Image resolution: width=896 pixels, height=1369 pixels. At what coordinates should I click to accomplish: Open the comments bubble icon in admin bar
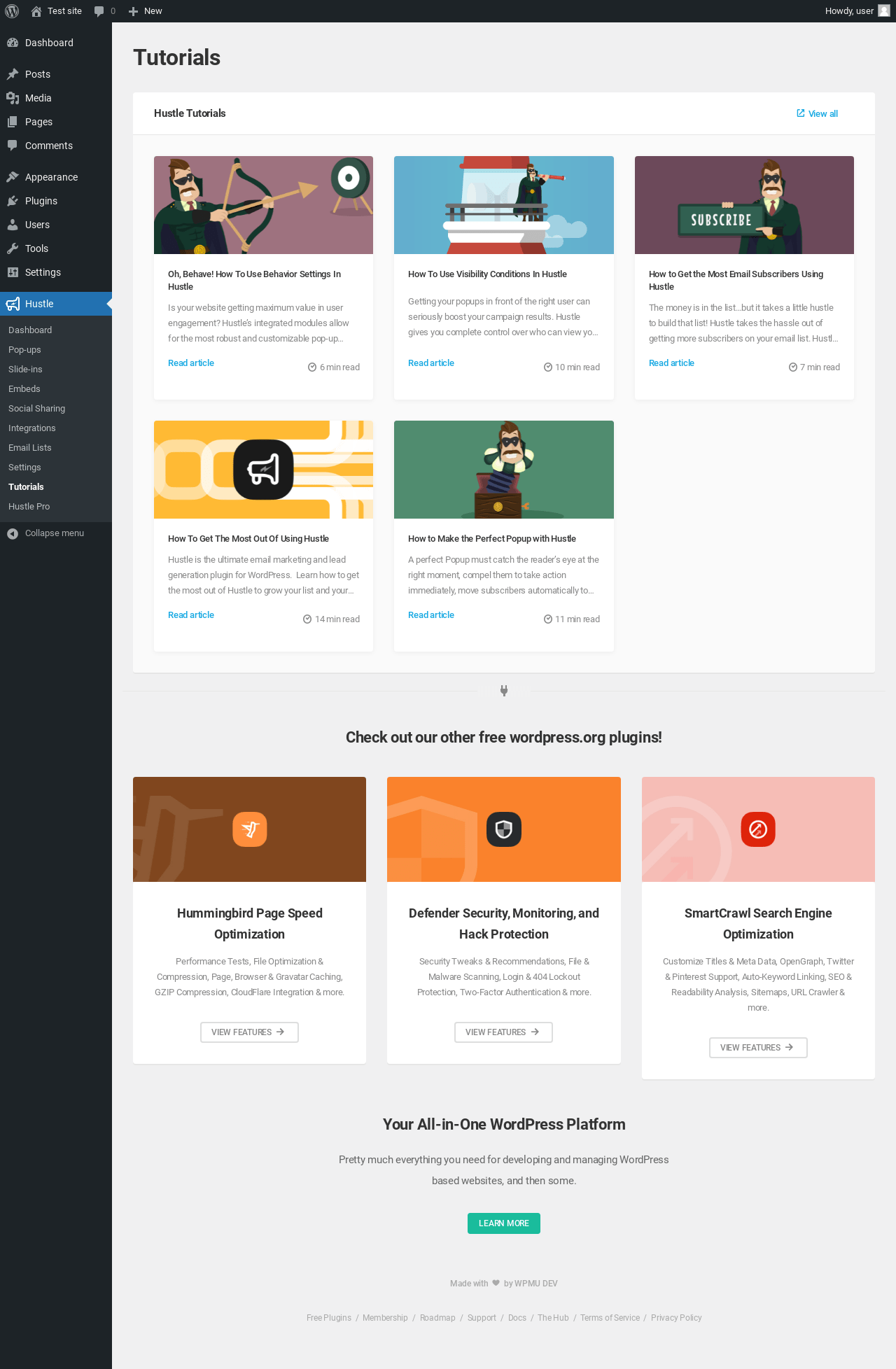(99, 11)
